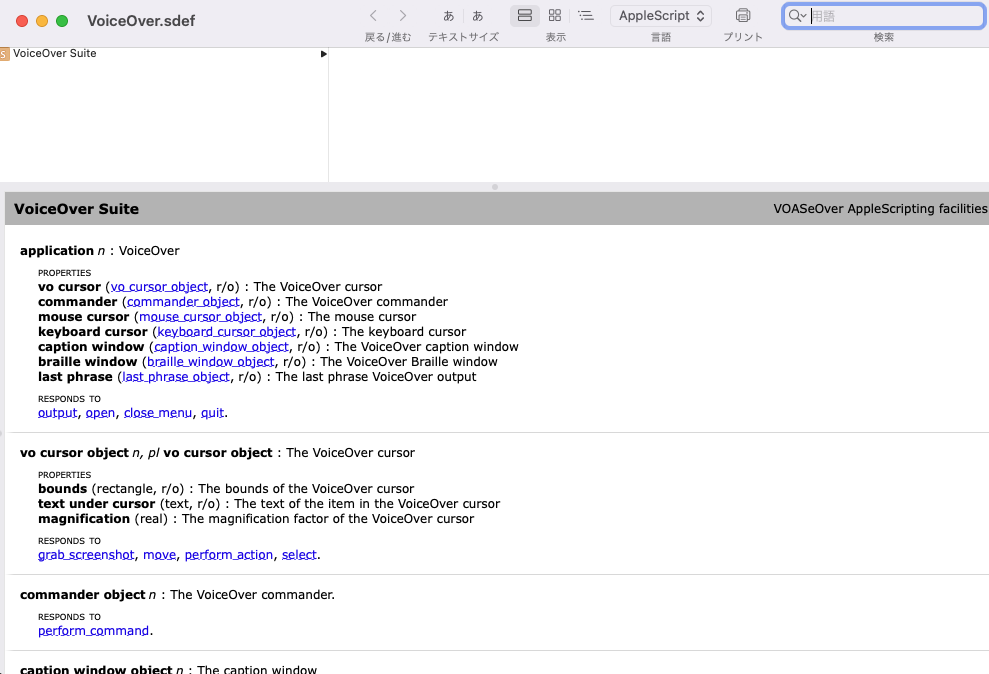
Task: Decrease text size with smaller あ button
Action: click(449, 16)
